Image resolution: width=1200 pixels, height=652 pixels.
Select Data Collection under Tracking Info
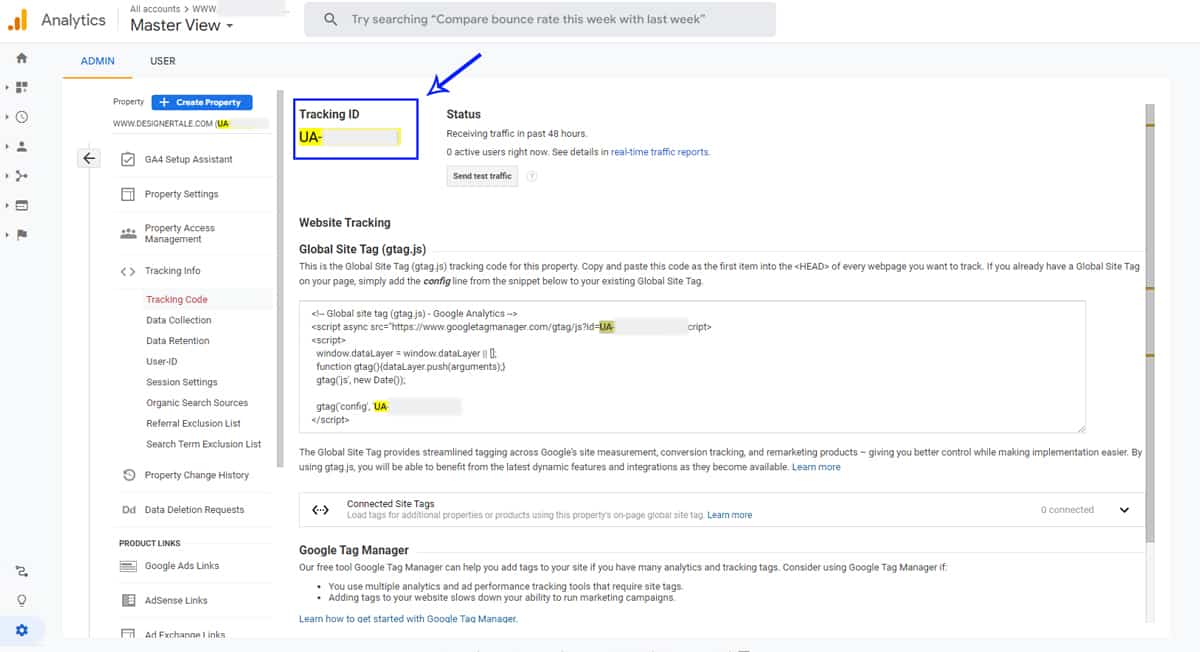(178, 320)
